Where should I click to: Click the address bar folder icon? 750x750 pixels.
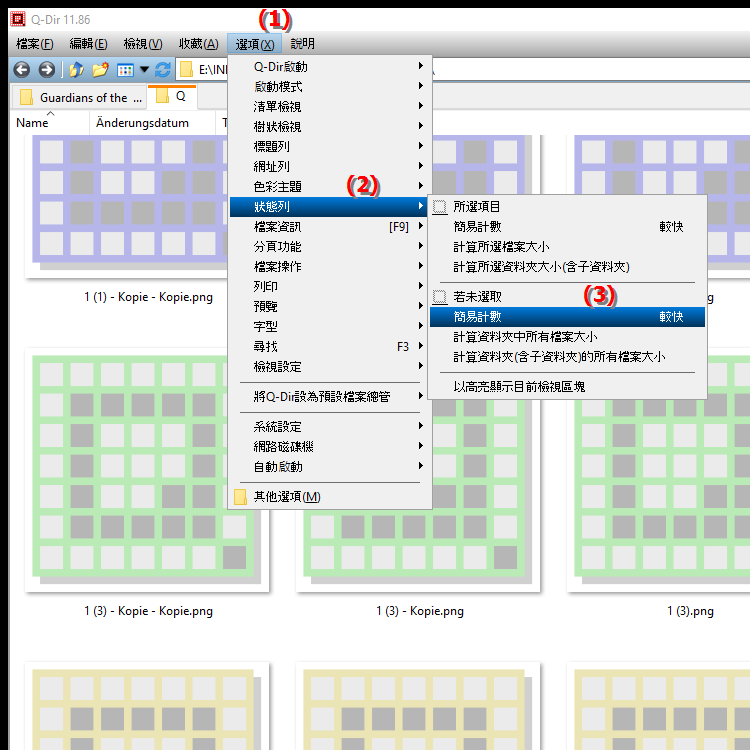pyautogui.click(x=187, y=70)
